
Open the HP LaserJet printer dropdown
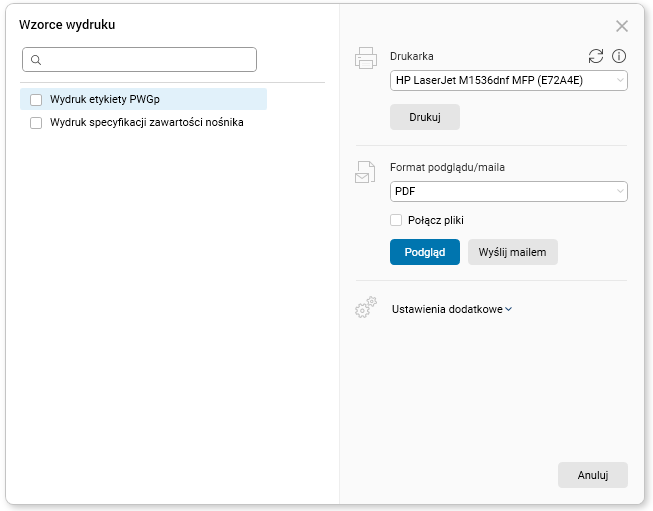[508, 80]
